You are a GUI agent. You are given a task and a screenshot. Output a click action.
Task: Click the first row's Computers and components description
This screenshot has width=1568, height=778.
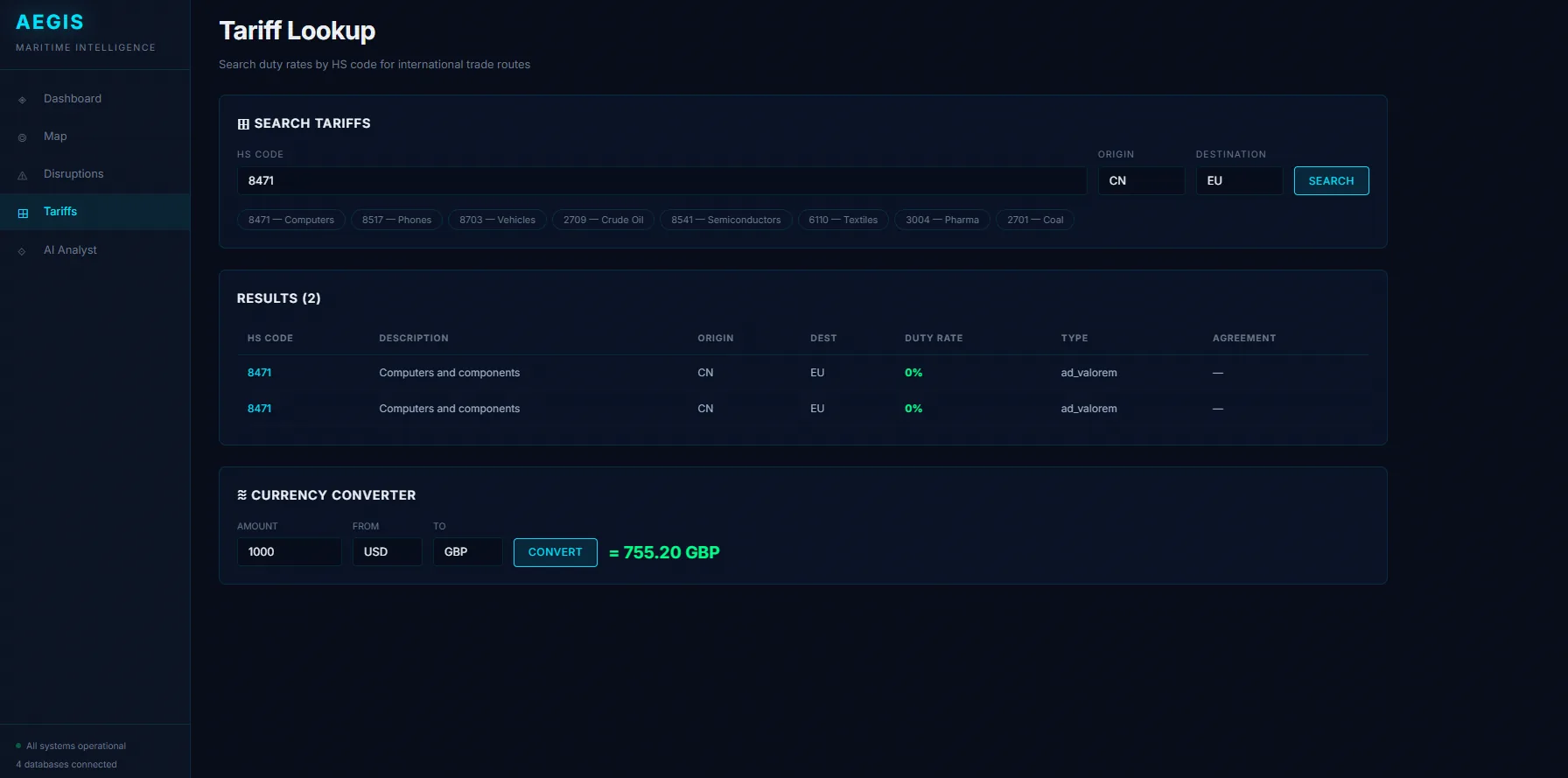coord(450,373)
